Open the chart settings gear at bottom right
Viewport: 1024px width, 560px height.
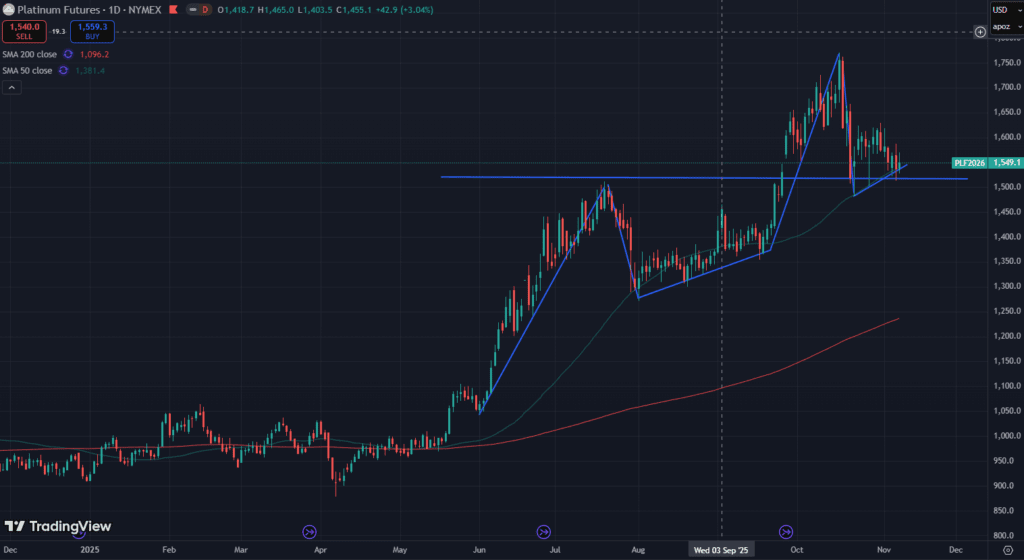point(1007,550)
